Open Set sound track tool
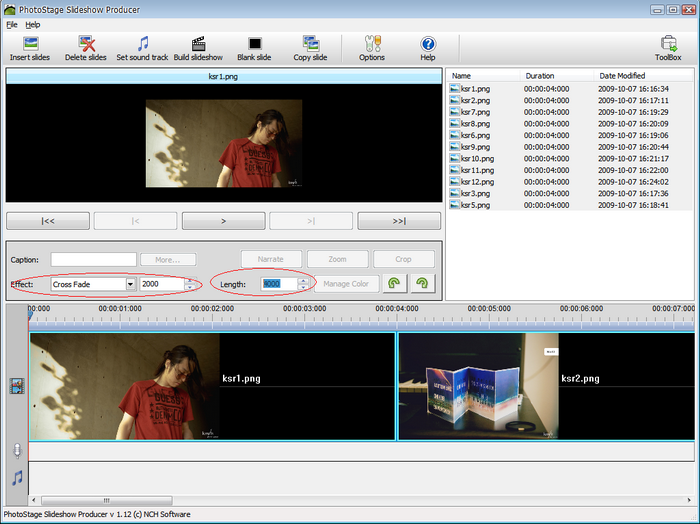Image resolution: width=700 pixels, height=524 pixels. 142,45
